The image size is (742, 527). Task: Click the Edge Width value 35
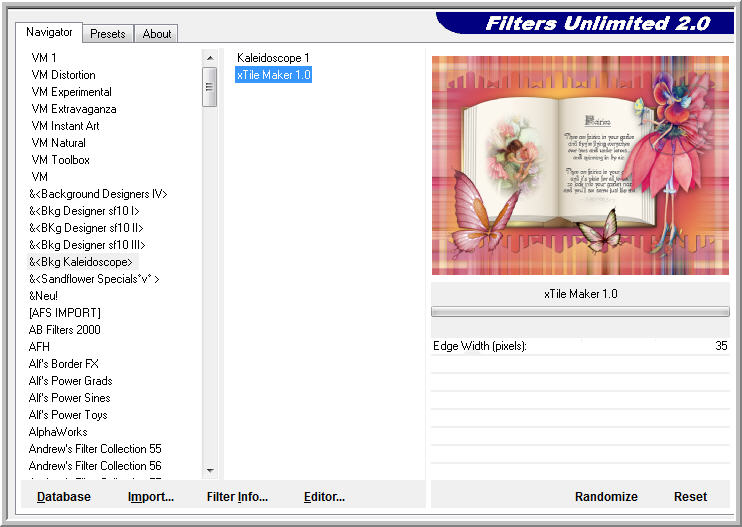(721, 346)
